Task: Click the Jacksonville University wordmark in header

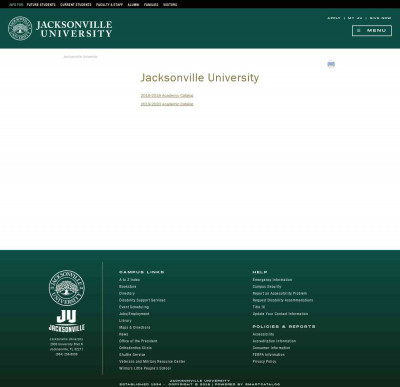Action: (74, 29)
